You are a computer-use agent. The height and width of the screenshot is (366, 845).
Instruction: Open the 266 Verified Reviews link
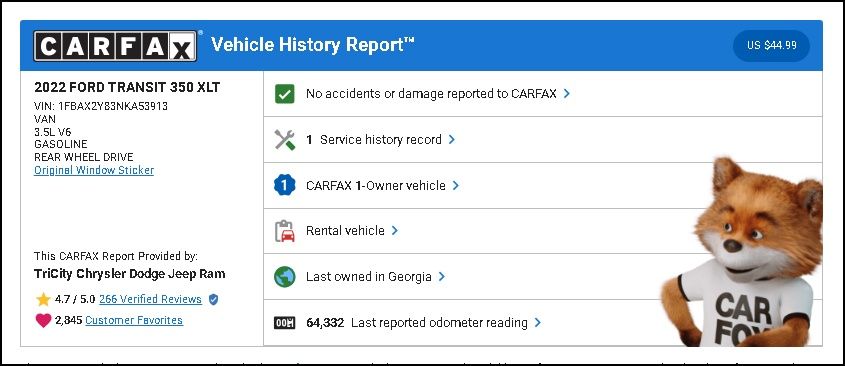coord(150,299)
